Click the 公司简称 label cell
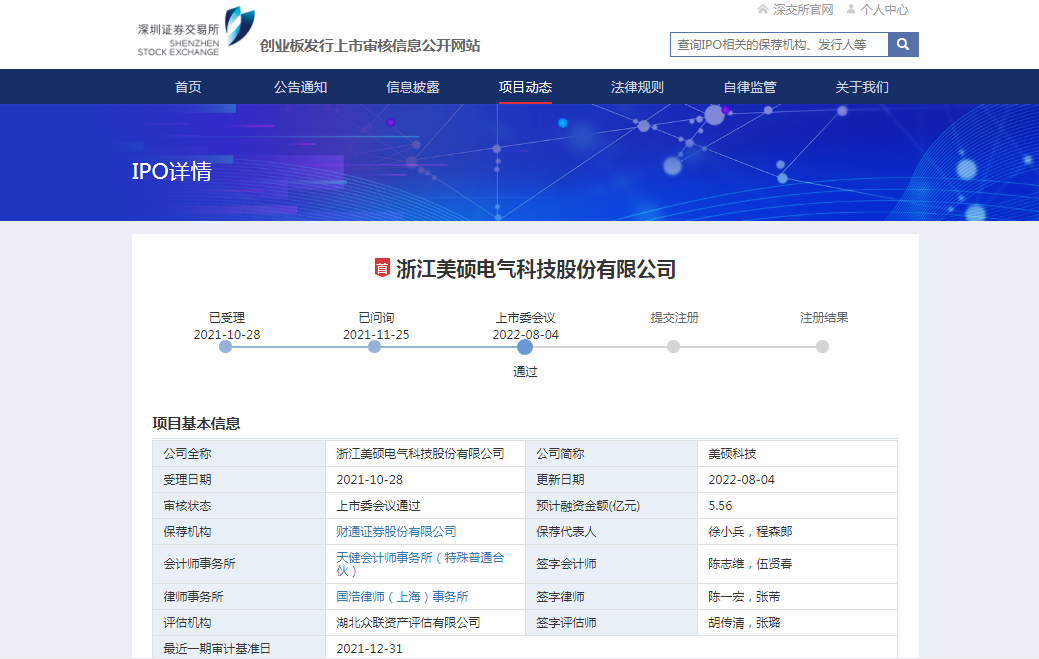Screen dimensions: 1039x659 612,454
